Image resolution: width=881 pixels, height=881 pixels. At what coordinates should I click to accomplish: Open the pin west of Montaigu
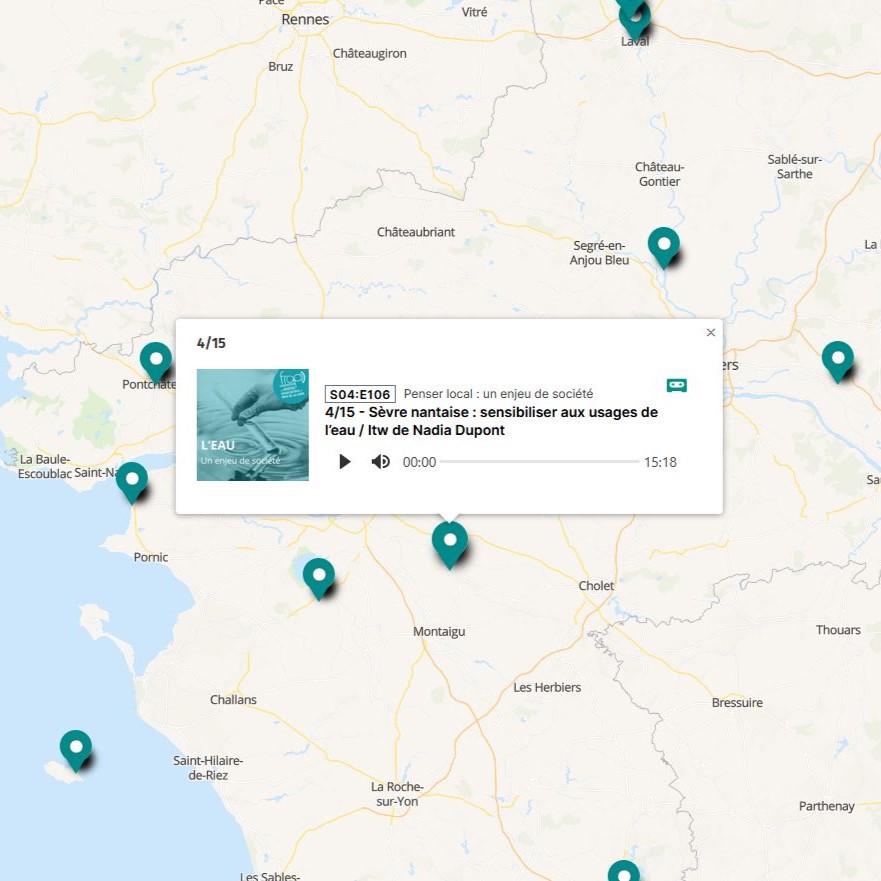click(x=318, y=575)
